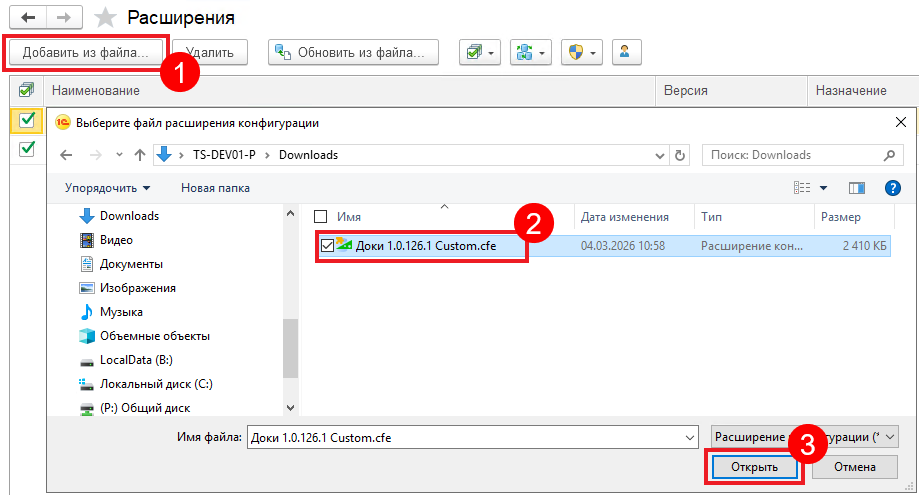Uncheck the Доки 1.0.126.1 Custom.cfe file checkbox
The width and height of the screenshot is (920, 496).
pos(327,245)
